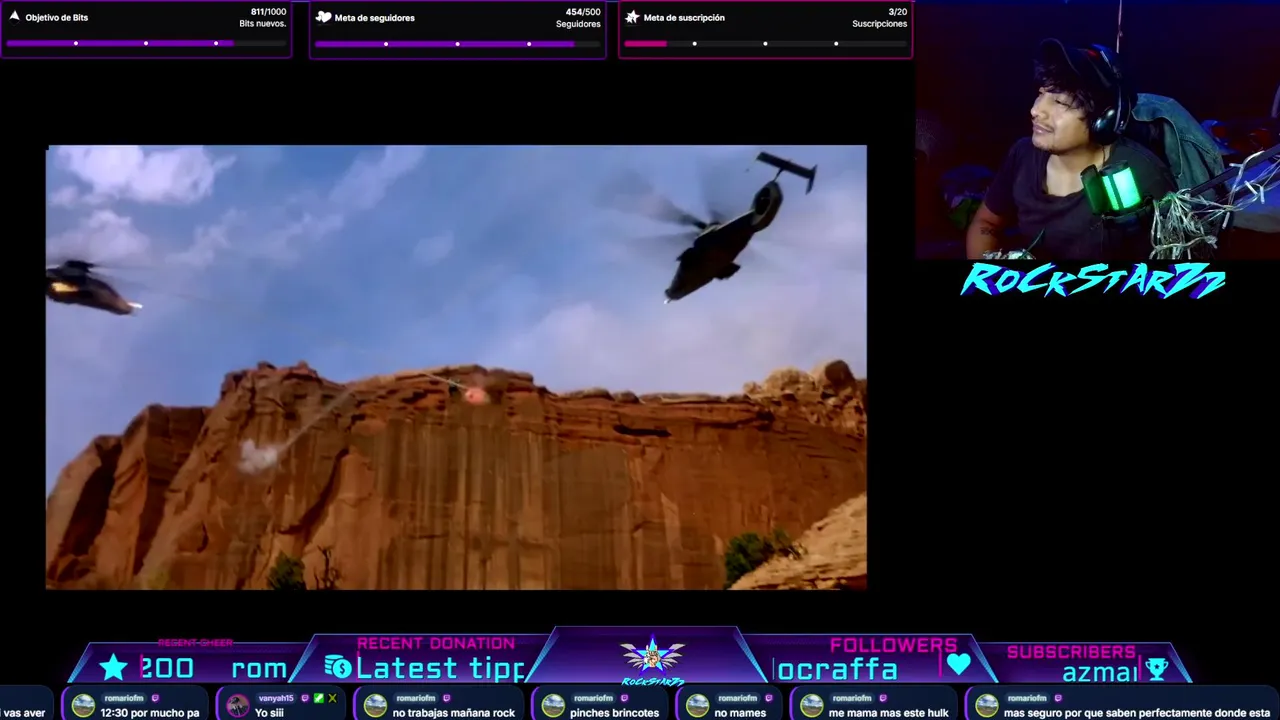Screen dimensions: 1280x720
Task: Click the purple badge in the '12:30 por mucho pa' message
Action: tap(155, 698)
